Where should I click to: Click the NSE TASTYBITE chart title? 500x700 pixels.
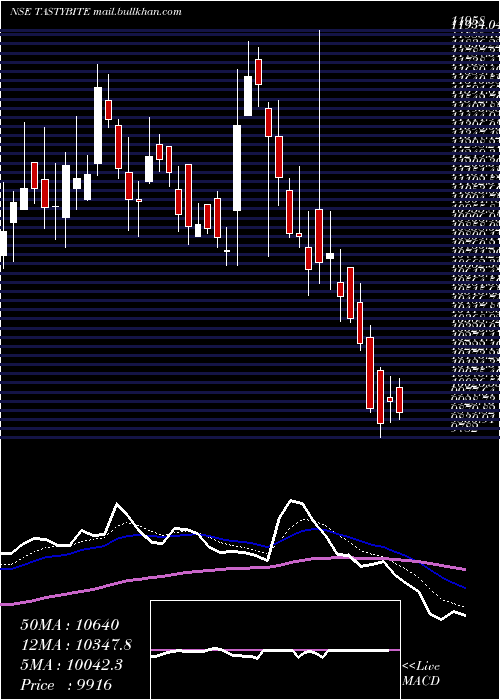coord(50,12)
